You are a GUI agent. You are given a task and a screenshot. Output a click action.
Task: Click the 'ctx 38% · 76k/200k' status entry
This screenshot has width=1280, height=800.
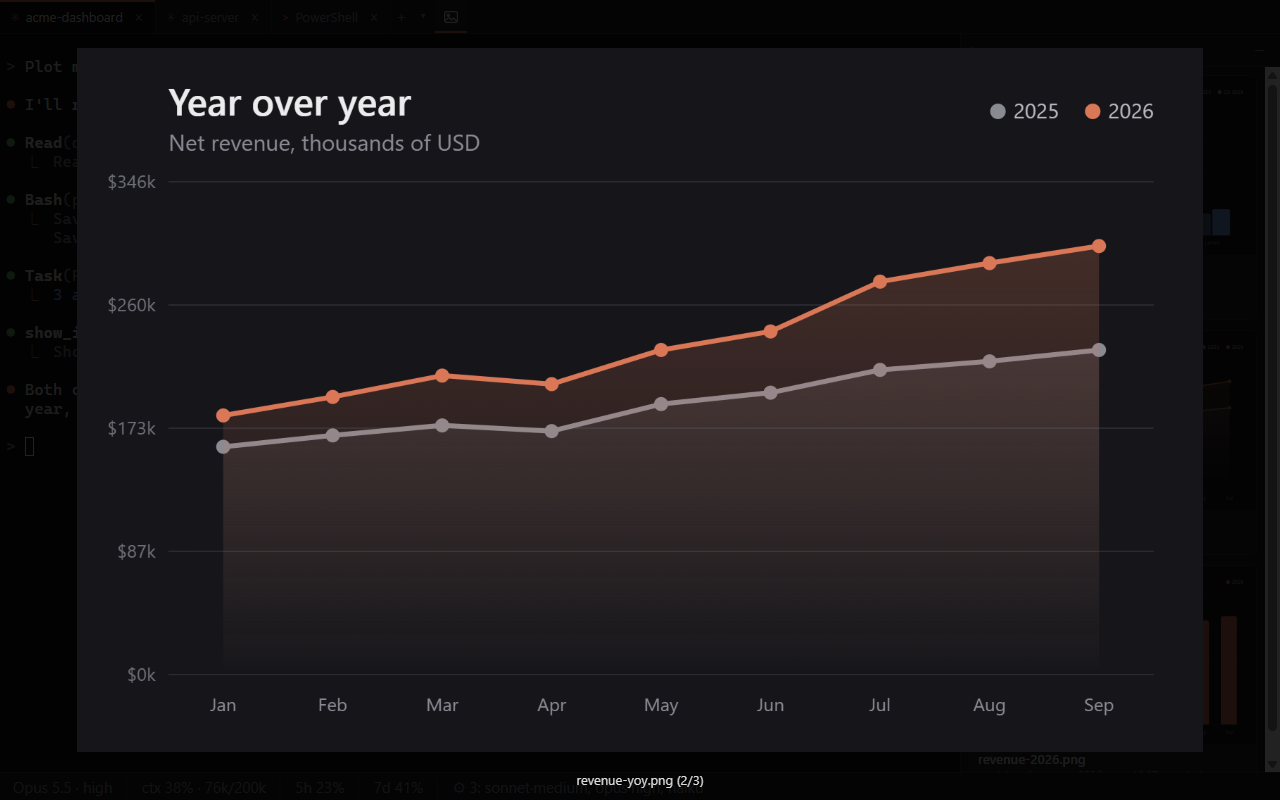(204, 788)
